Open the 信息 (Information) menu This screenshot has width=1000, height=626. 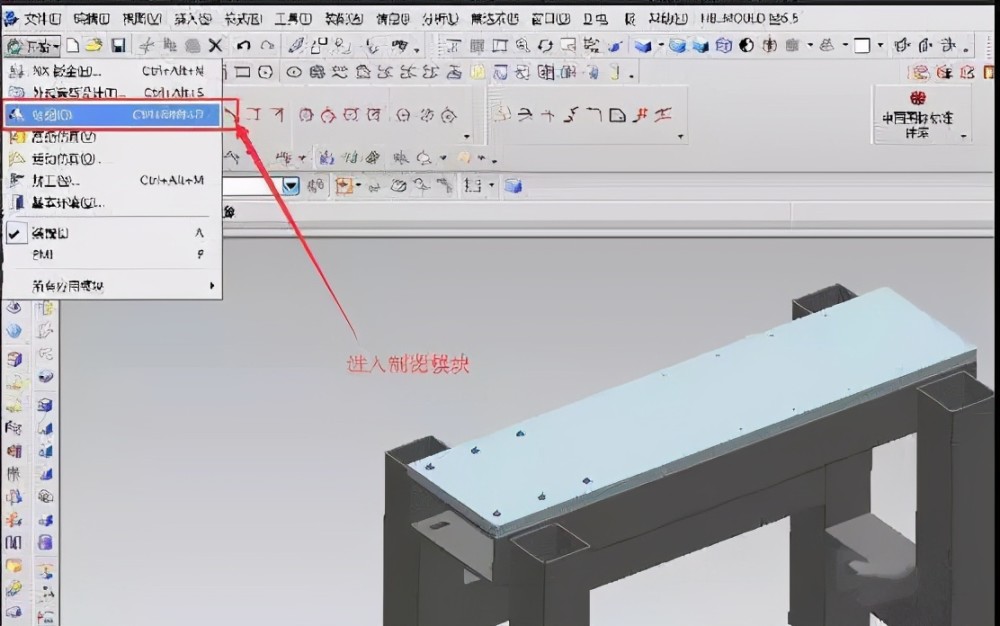(392, 18)
